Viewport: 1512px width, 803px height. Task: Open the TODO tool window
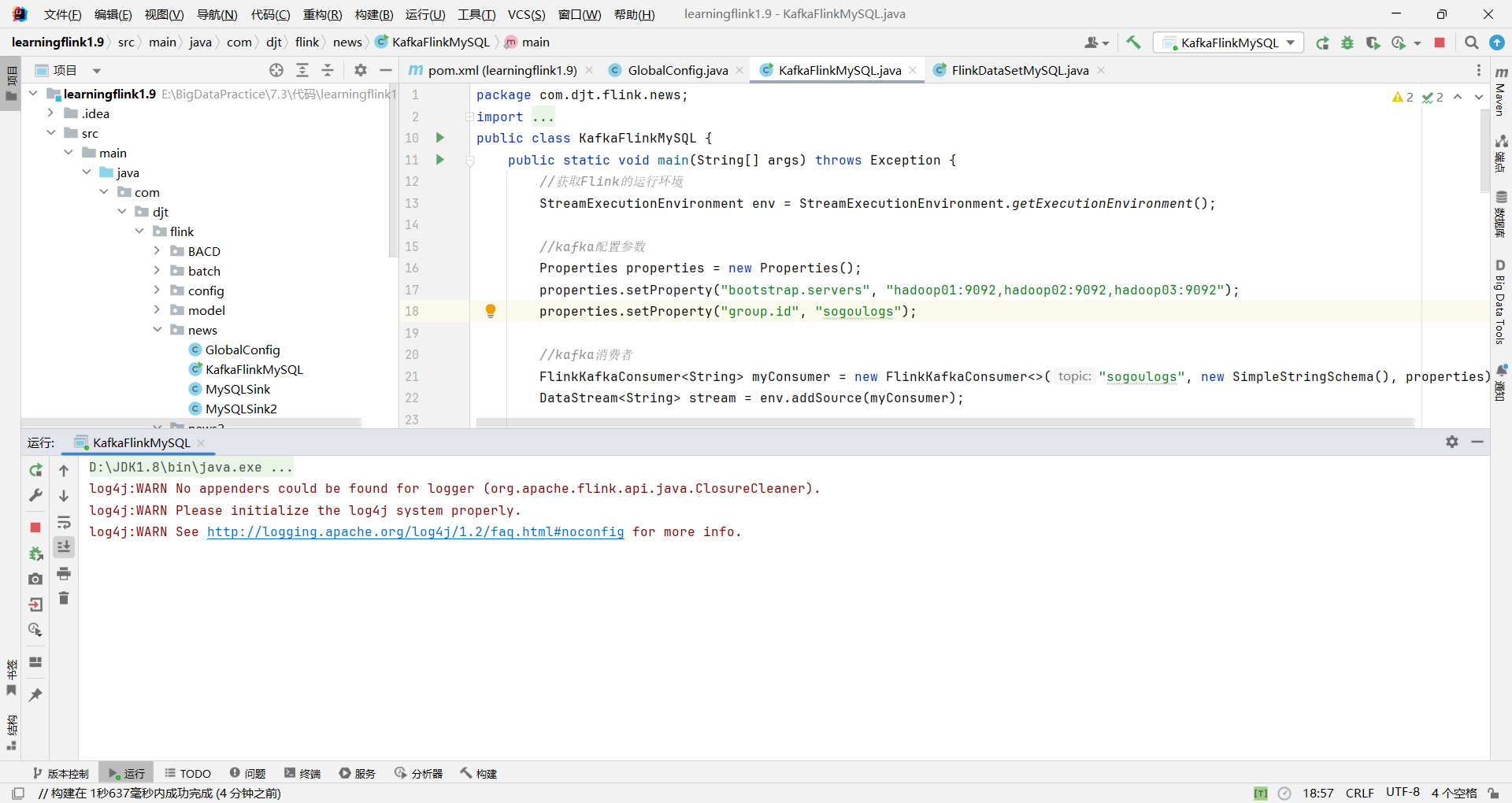coord(187,773)
